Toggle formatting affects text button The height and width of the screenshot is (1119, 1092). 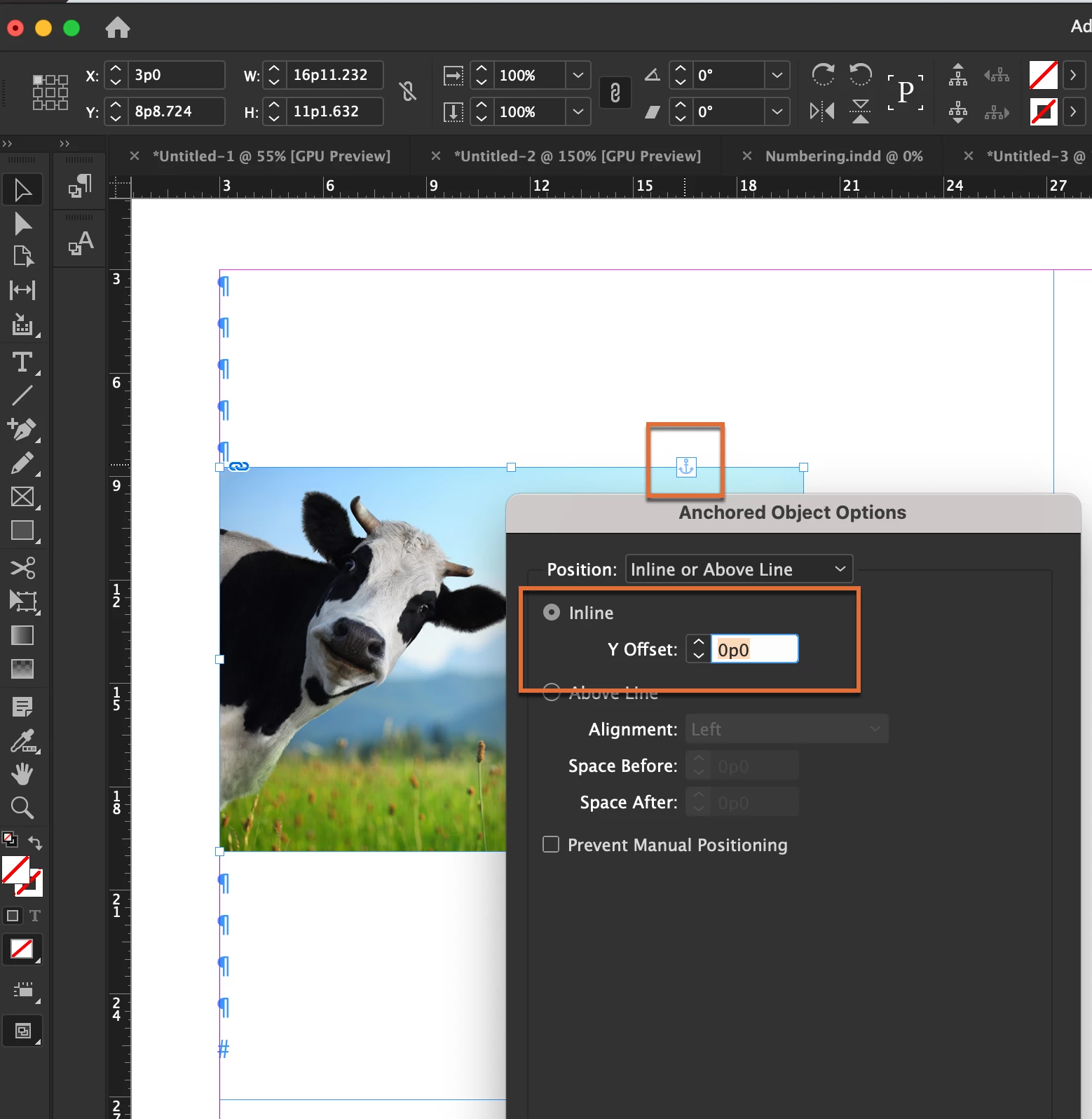pos(35,916)
